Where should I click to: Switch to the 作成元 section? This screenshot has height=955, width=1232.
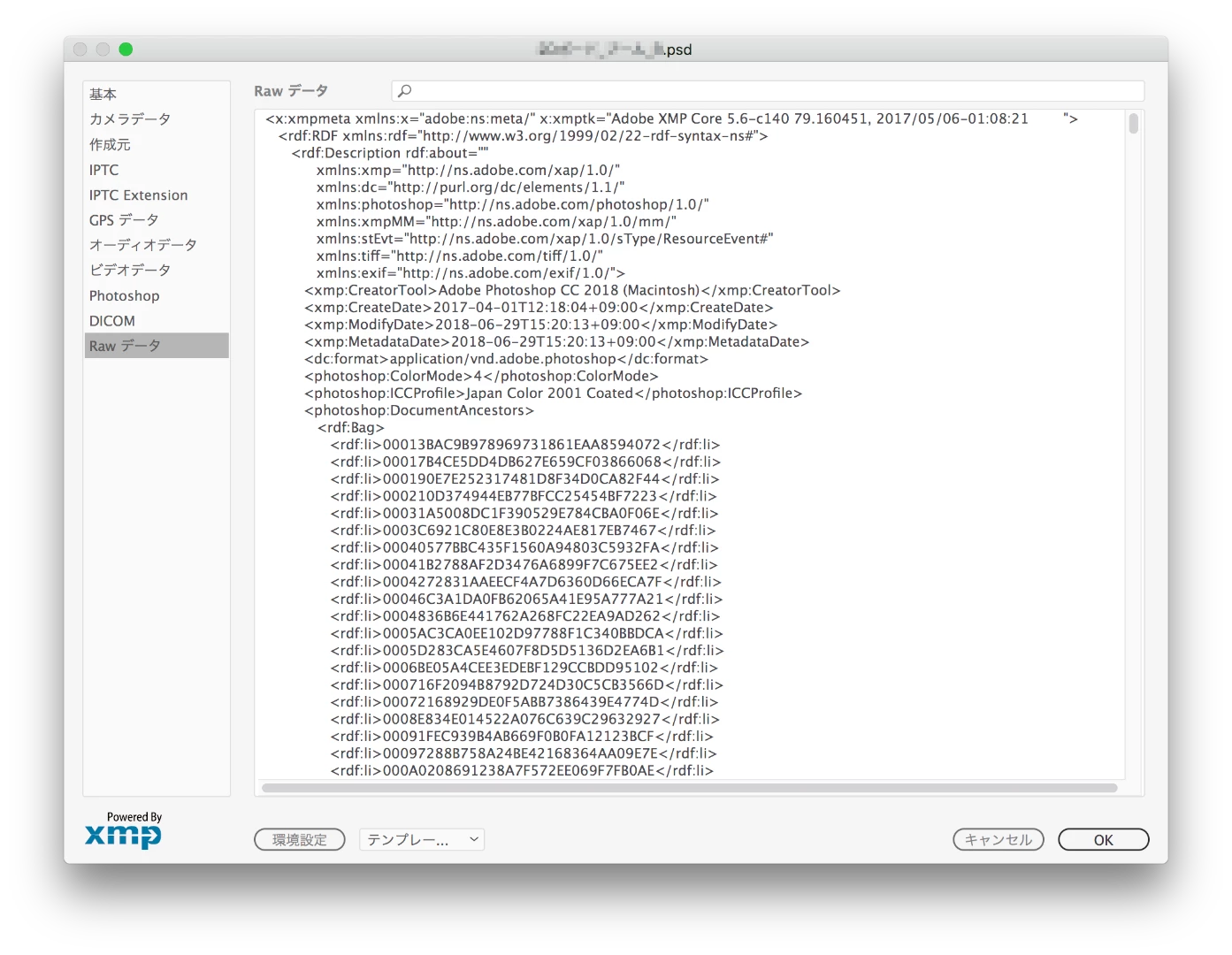pyautogui.click(x=157, y=144)
